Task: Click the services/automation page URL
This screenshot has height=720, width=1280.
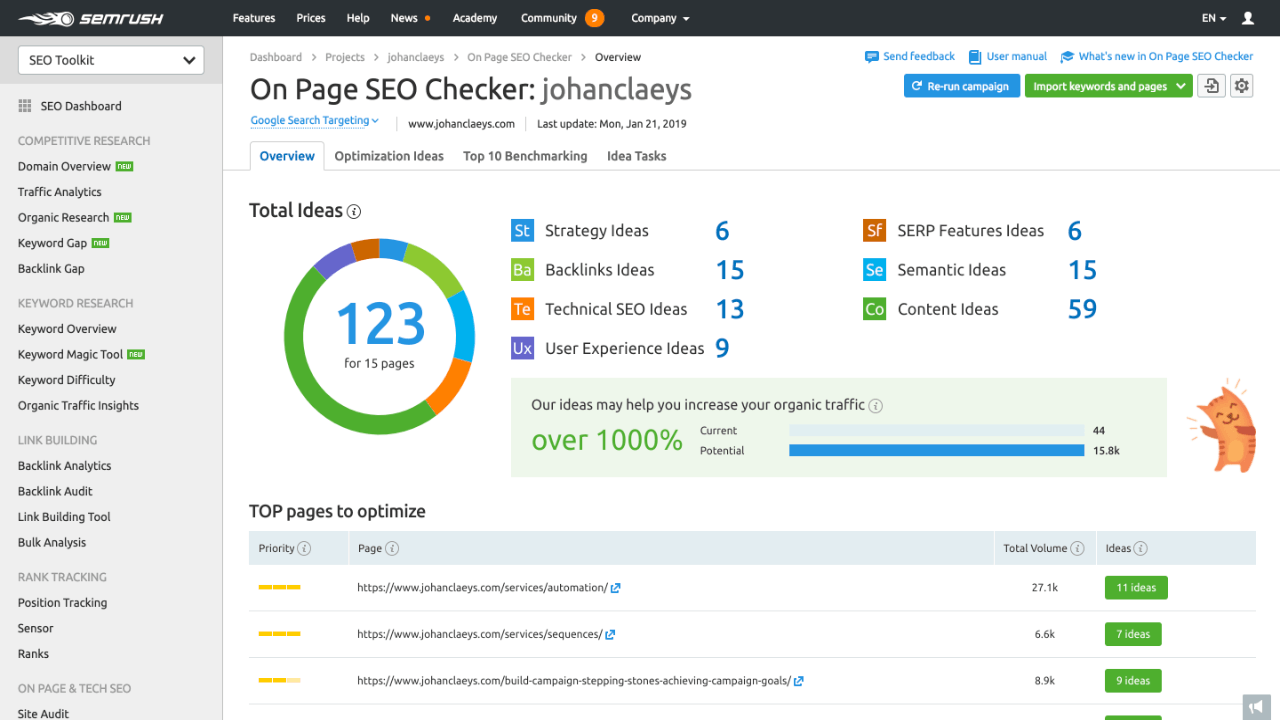Action: [482, 588]
